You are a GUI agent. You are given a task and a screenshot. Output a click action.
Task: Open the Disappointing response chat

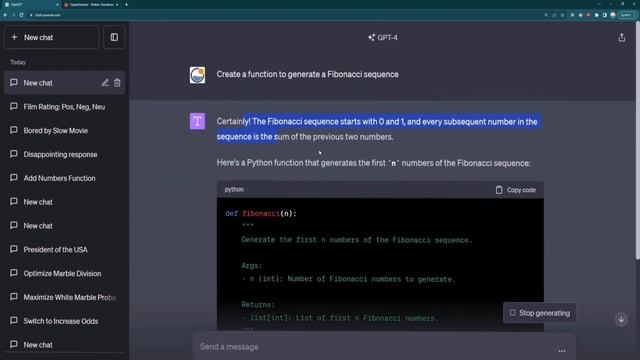[x=64, y=154]
